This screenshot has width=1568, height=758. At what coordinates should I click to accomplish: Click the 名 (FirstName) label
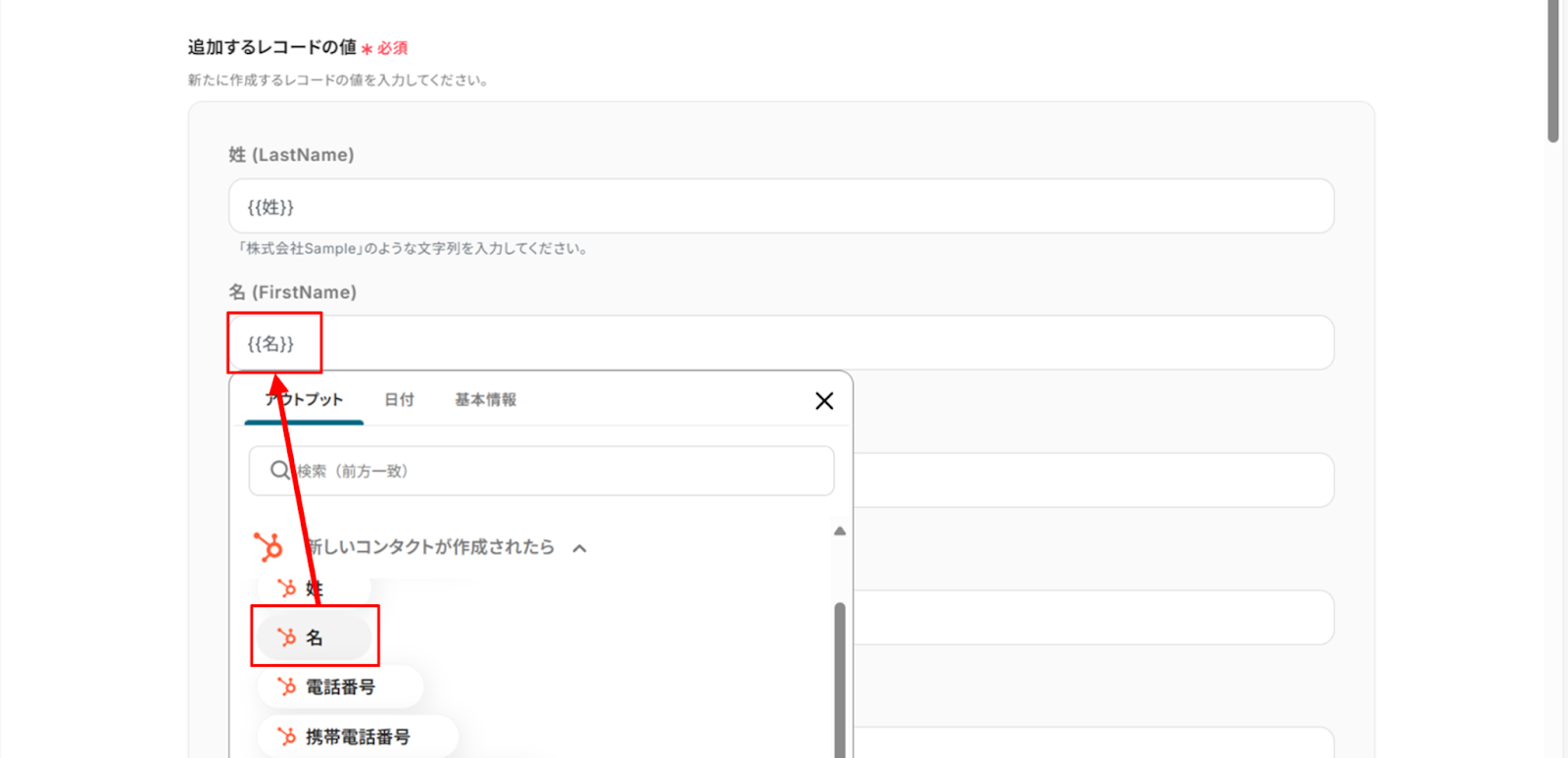pyautogui.click(x=292, y=292)
